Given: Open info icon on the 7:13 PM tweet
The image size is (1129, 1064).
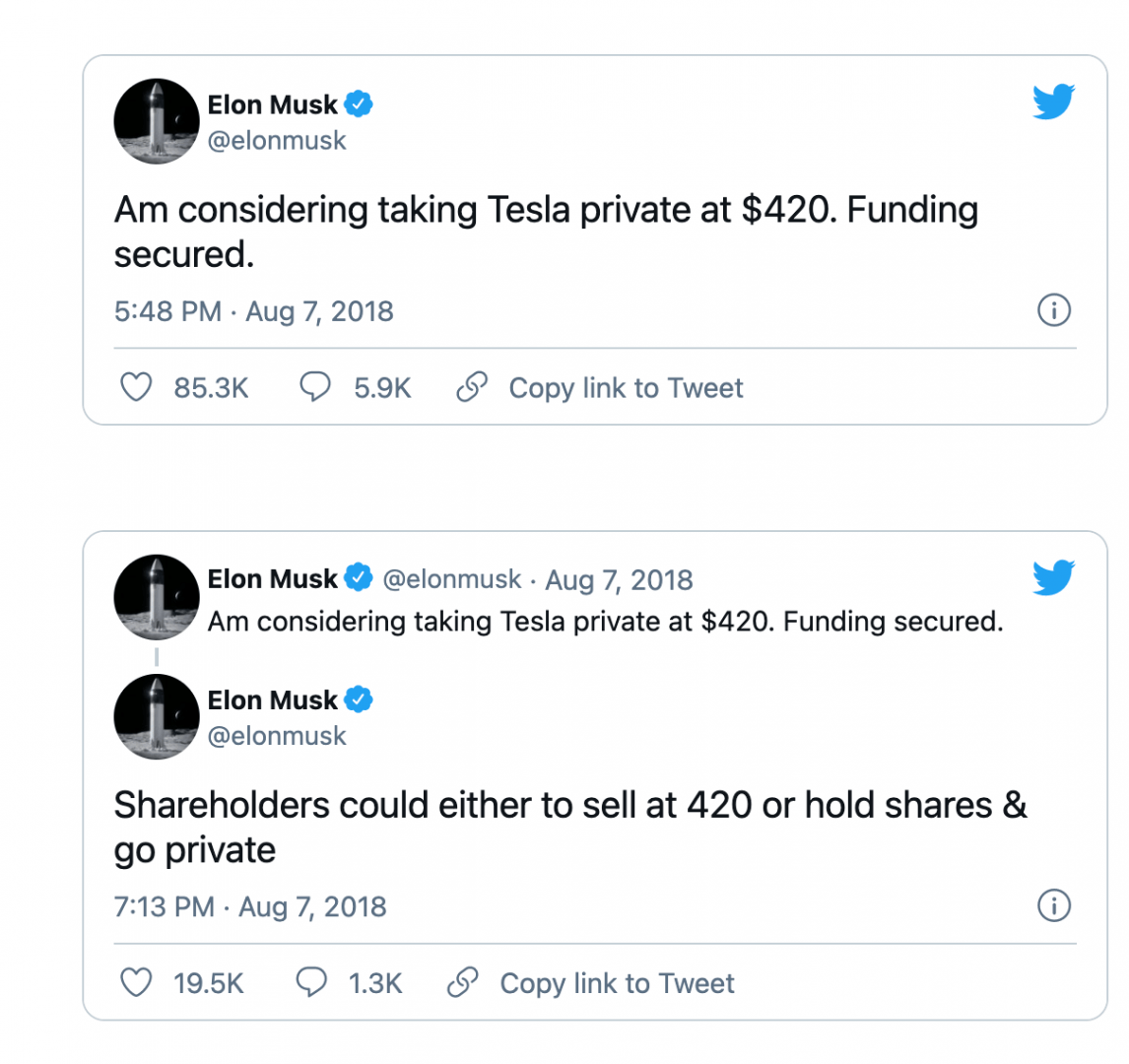Looking at the screenshot, I should point(1054,905).
